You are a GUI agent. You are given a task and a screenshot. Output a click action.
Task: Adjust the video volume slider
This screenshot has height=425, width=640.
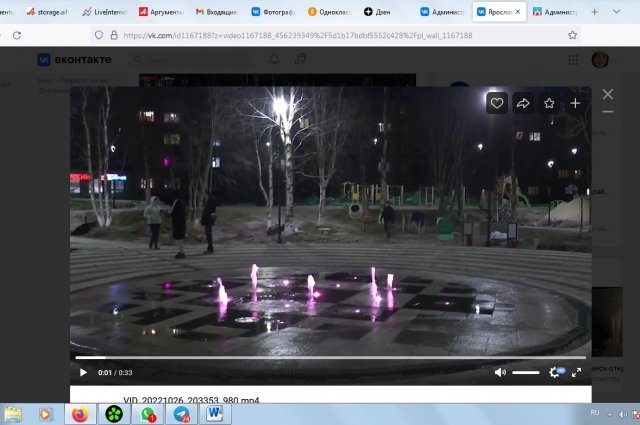526,372
